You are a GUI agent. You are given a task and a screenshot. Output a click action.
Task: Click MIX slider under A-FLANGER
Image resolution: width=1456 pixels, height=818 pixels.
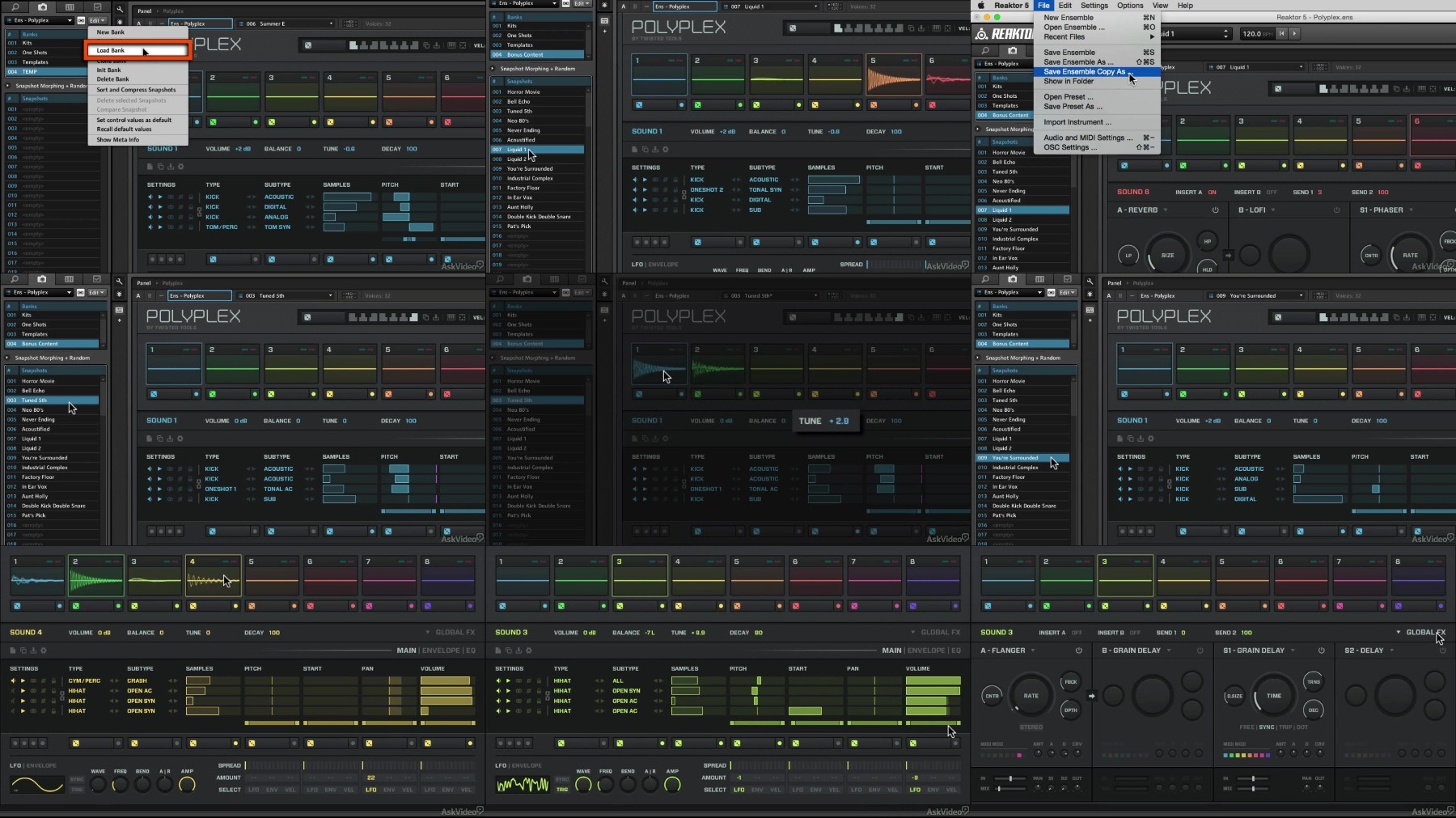point(1010,788)
